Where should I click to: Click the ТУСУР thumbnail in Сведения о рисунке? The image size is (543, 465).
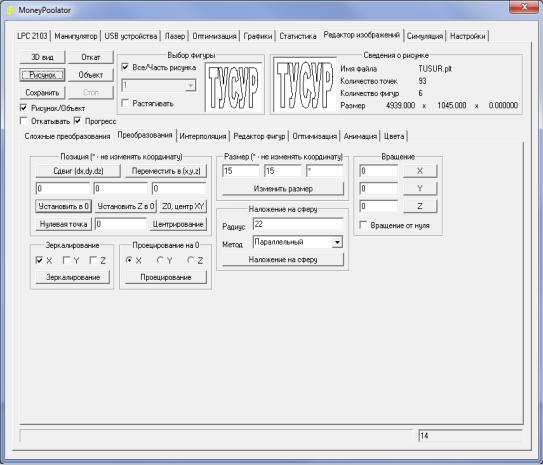(304, 85)
